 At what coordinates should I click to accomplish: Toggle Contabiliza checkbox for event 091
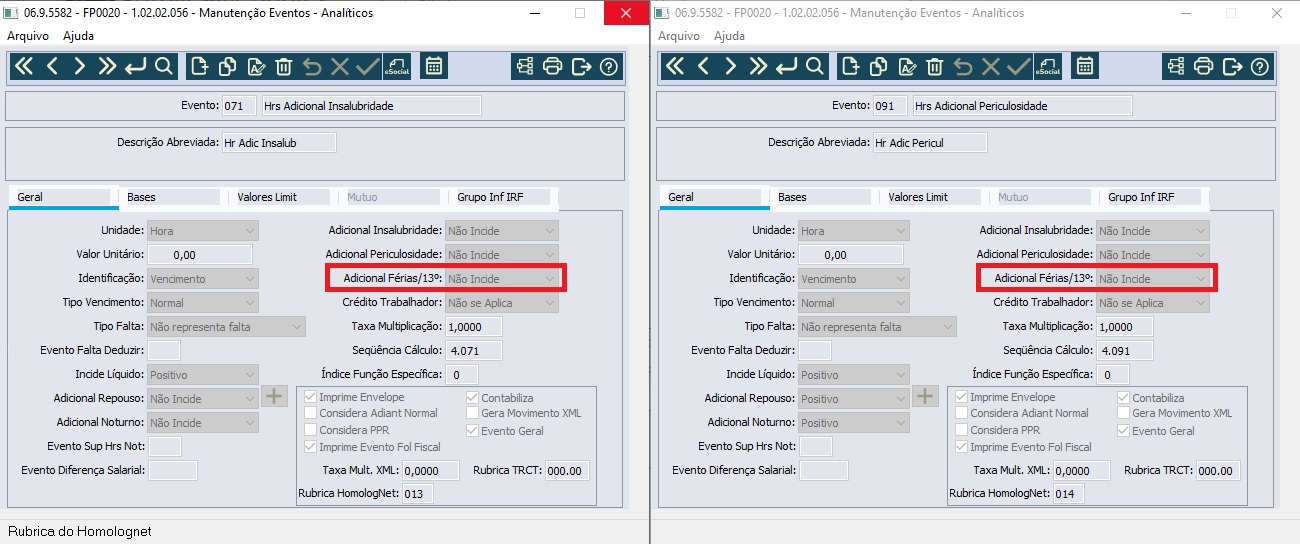click(1124, 397)
